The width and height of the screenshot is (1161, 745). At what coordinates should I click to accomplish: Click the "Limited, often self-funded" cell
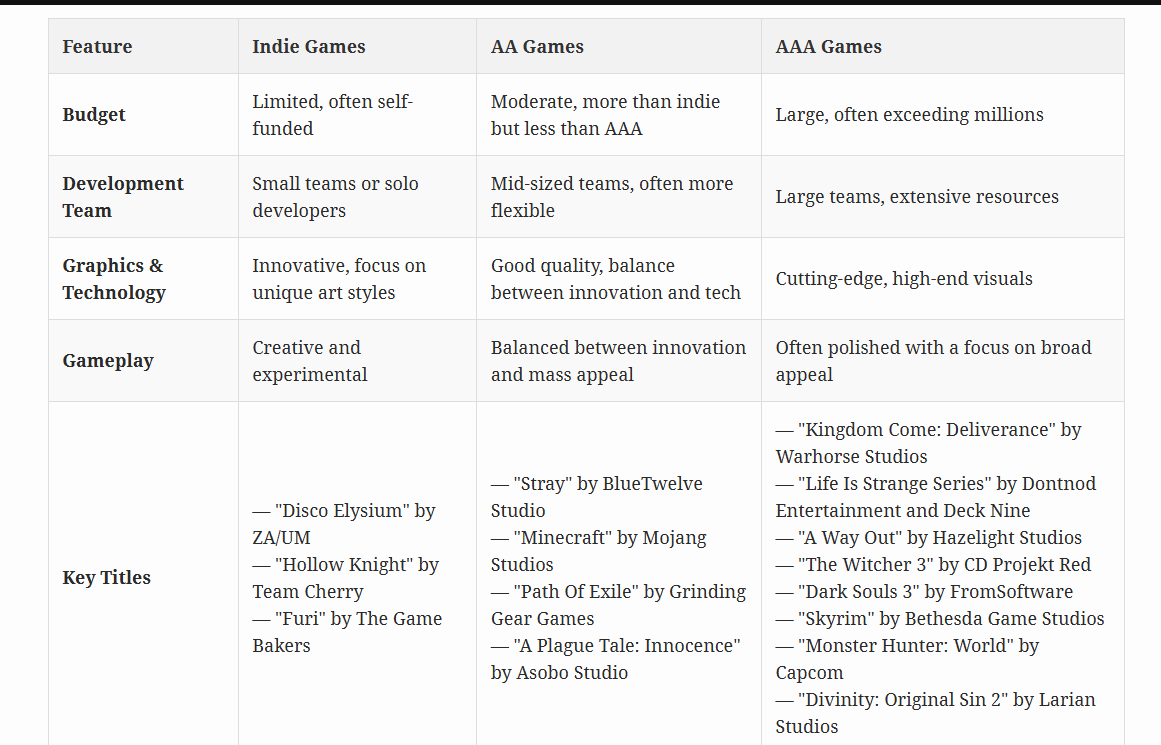coord(332,115)
